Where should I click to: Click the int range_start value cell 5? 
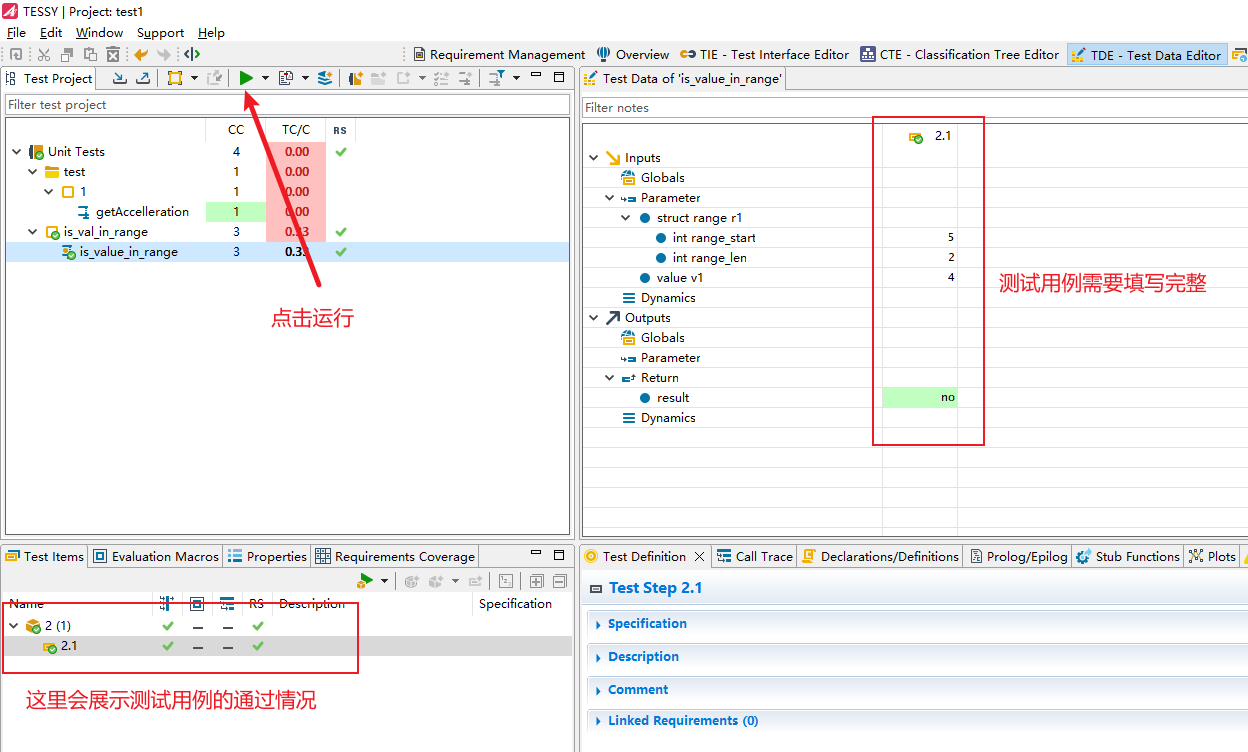click(x=920, y=238)
